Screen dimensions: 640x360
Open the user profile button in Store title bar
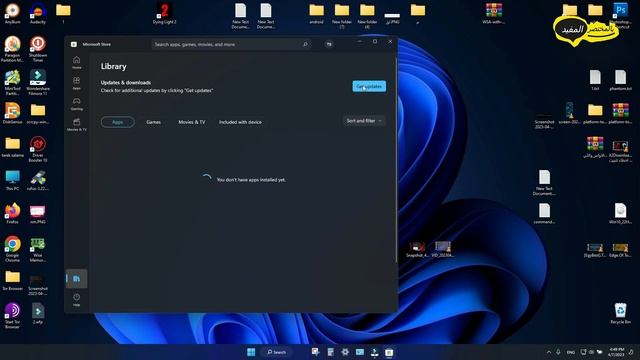point(329,44)
